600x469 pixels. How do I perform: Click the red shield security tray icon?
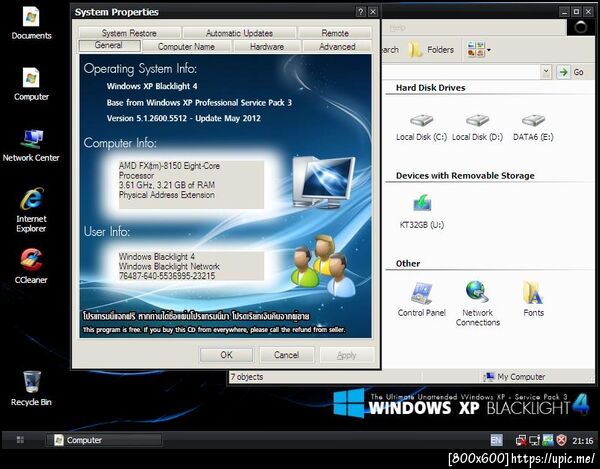[x=561, y=440]
